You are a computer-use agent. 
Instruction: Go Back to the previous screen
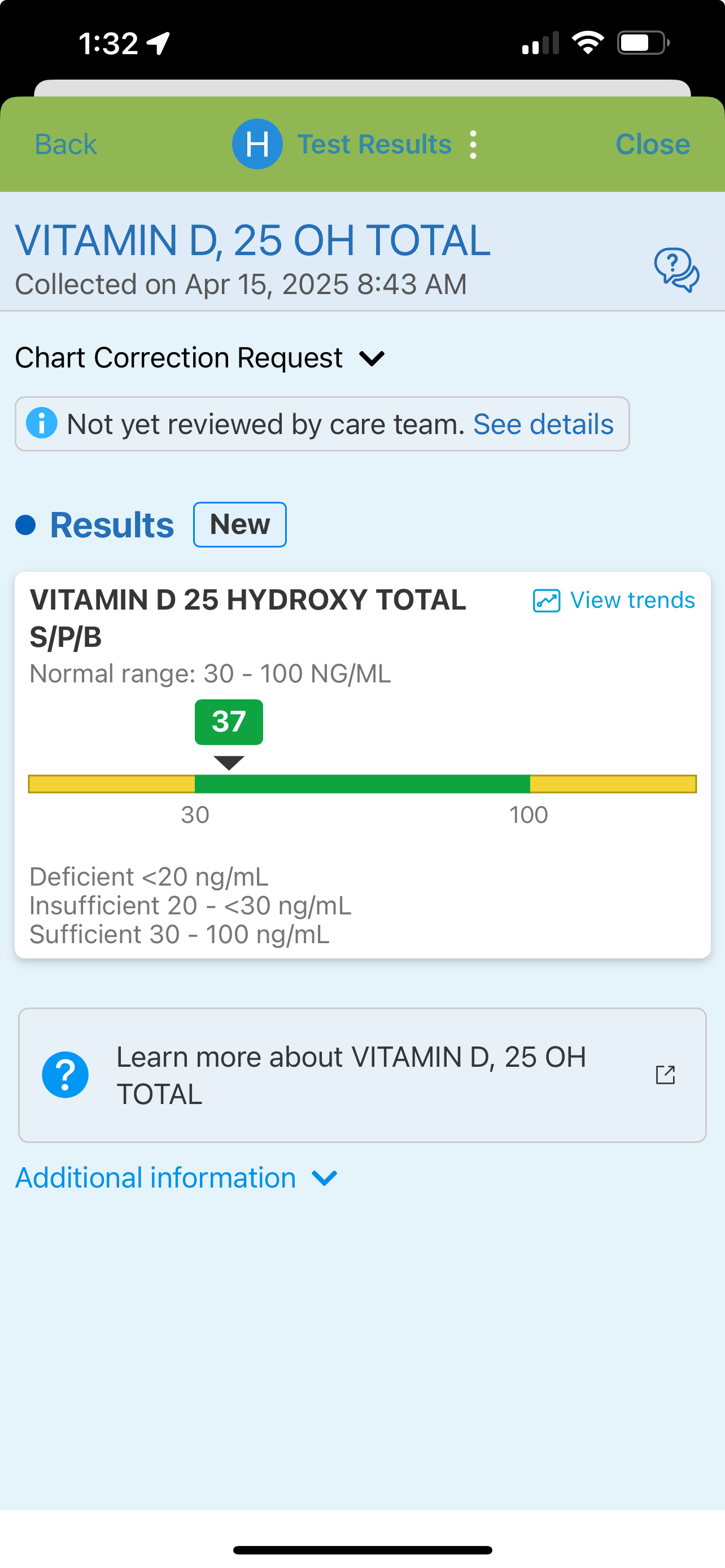coord(65,144)
